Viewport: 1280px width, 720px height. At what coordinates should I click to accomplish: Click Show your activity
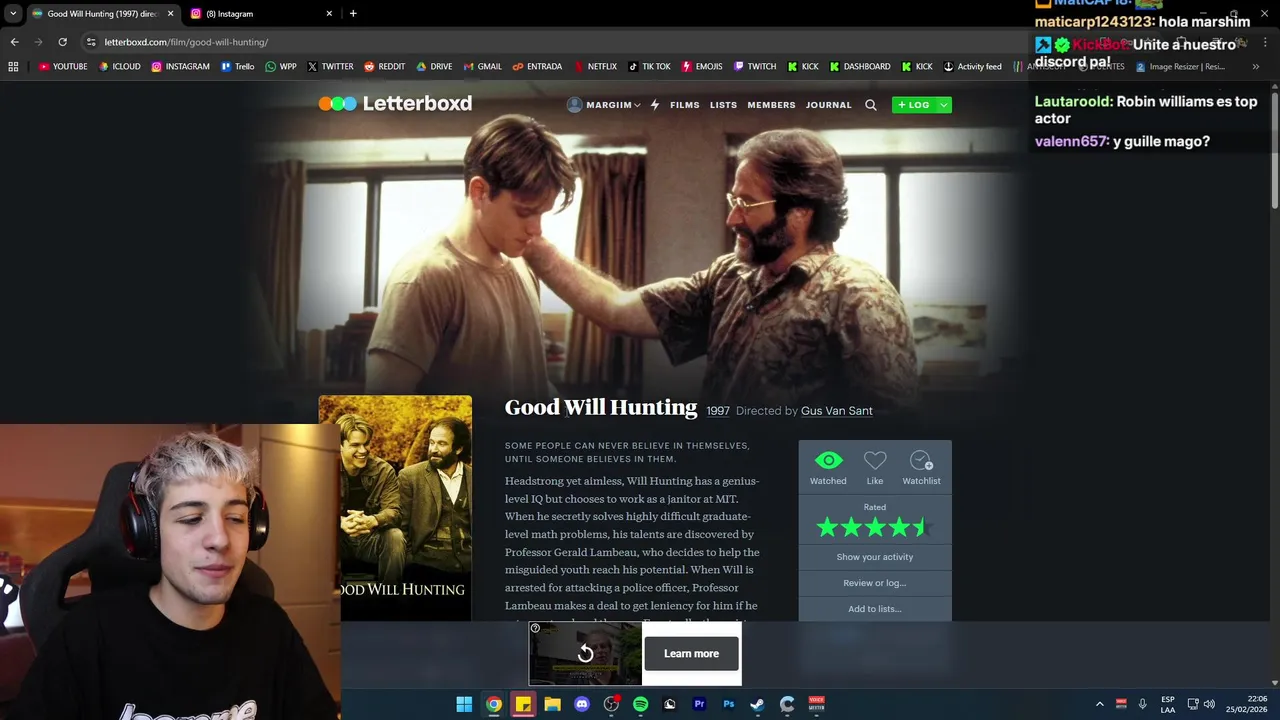pos(875,557)
